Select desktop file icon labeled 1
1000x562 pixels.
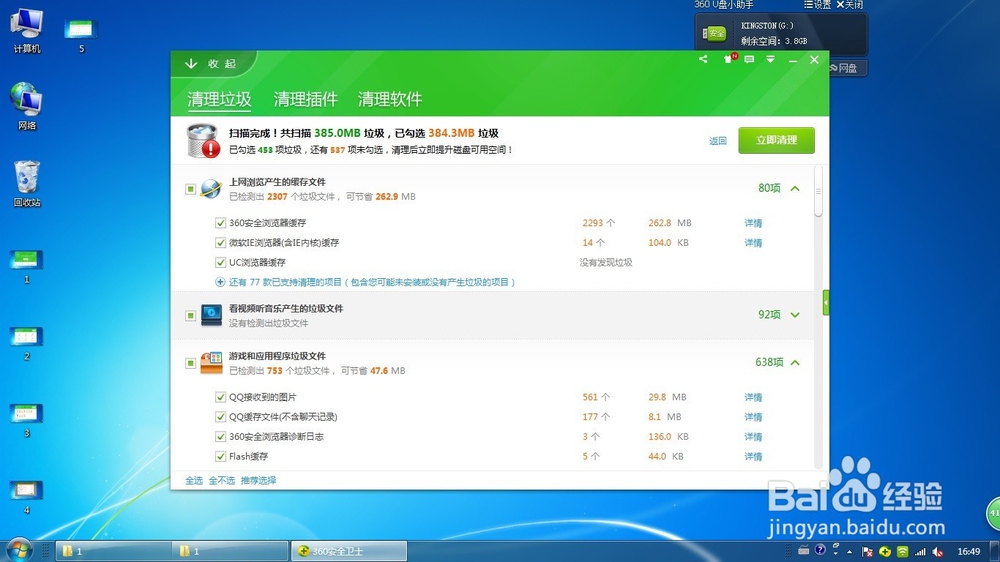point(26,267)
